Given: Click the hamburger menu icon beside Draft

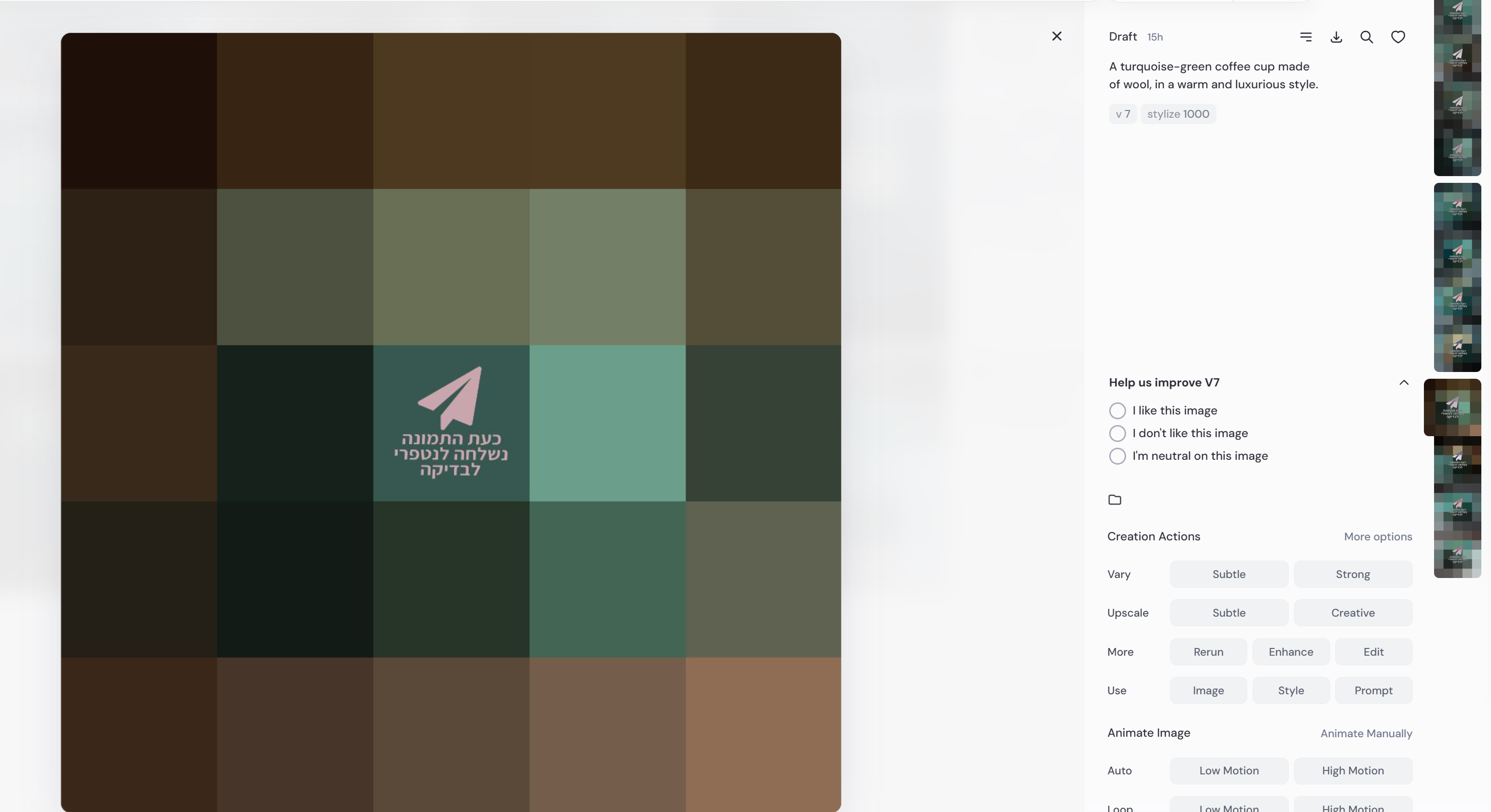Looking at the screenshot, I should coord(1306,37).
